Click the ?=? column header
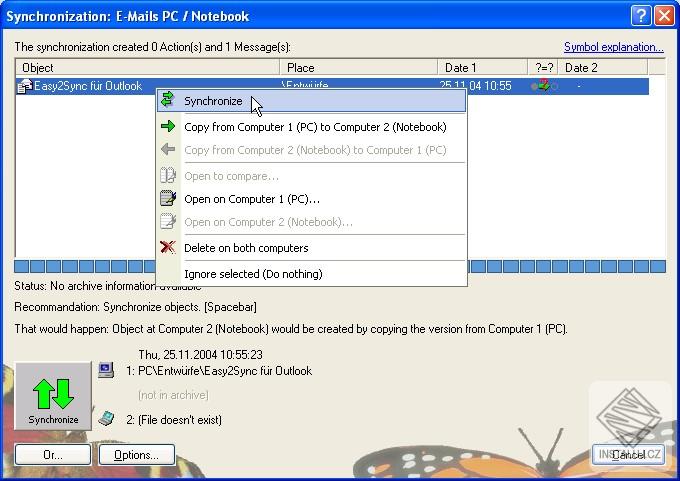680x481 pixels. tap(543, 68)
